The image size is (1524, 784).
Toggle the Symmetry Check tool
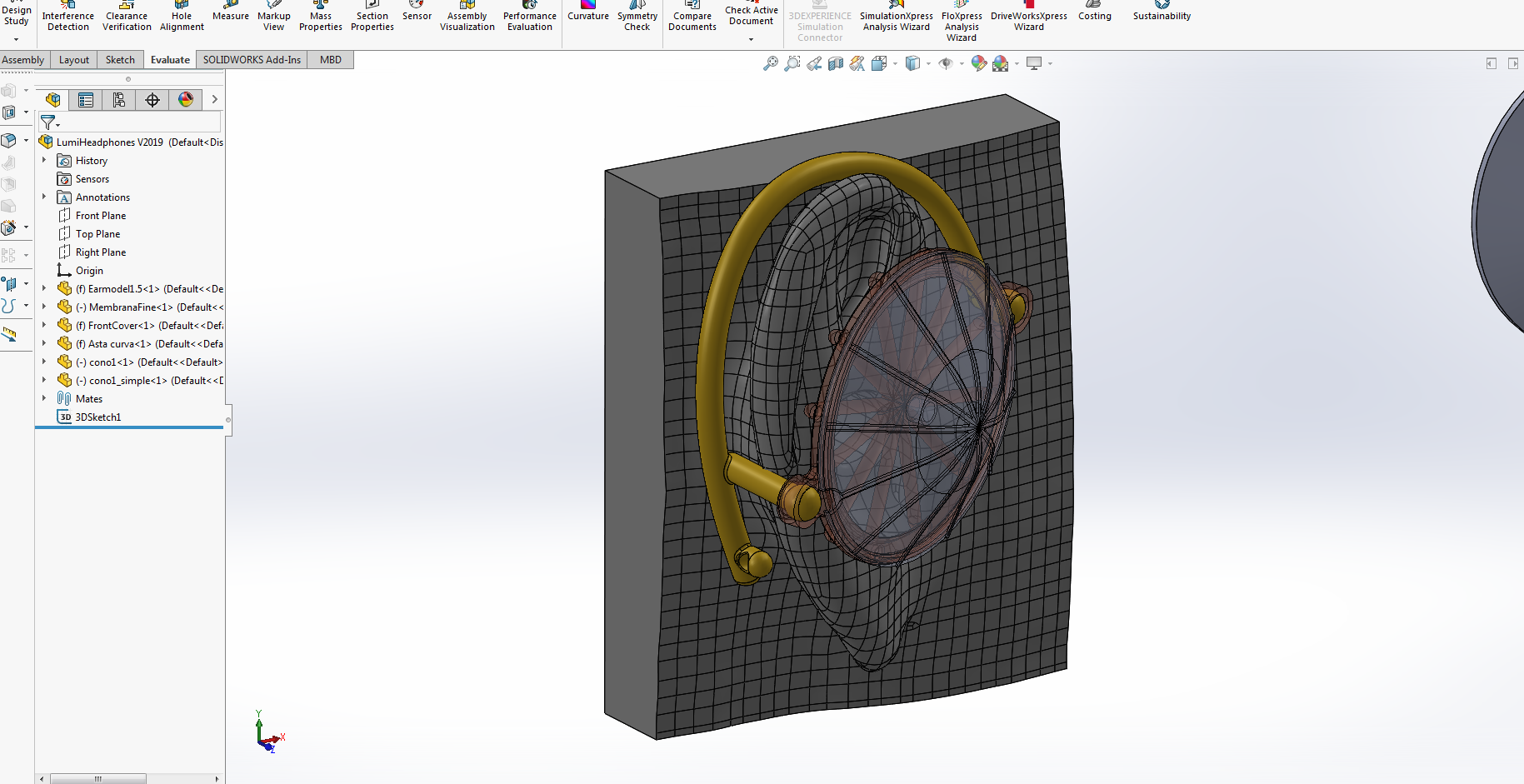pyautogui.click(x=637, y=15)
